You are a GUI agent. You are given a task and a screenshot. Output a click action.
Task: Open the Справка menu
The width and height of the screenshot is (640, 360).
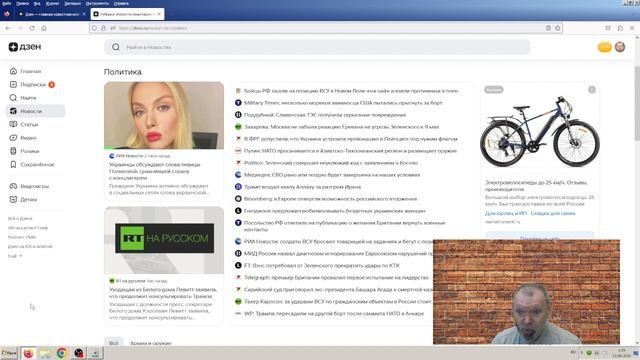click(x=121, y=3)
